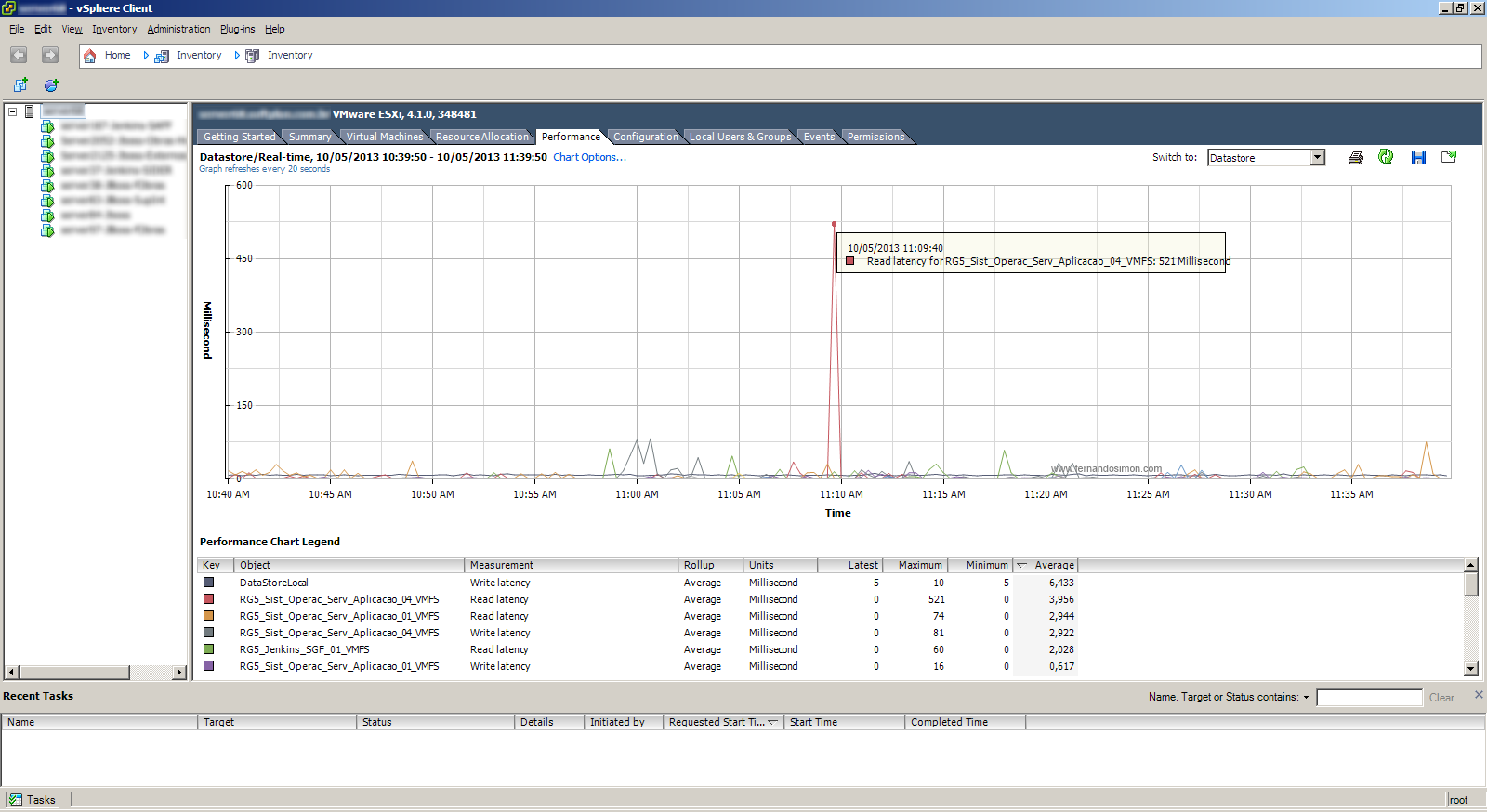Image resolution: width=1487 pixels, height=812 pixels.
Task: Switch to the Summary tab
Action: [x=309, y=137]
